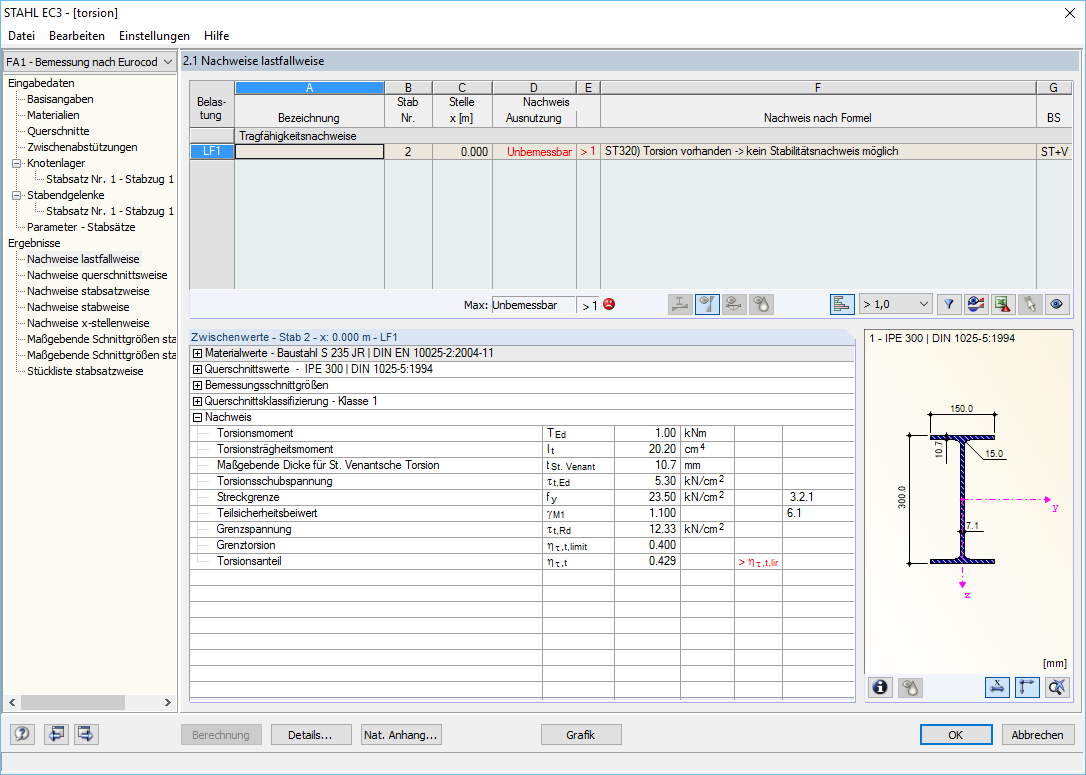Select Nachweise querschnittsweise in the navigator

97,275
